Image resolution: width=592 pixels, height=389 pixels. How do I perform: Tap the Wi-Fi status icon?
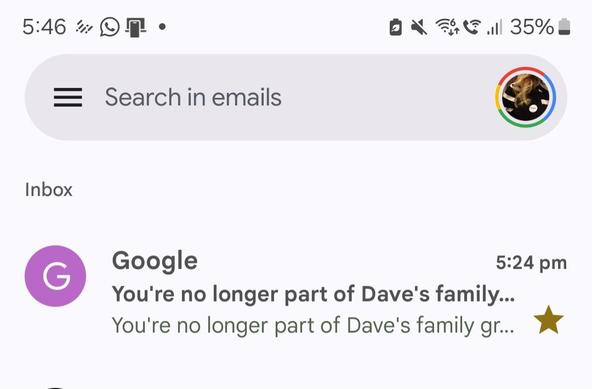(447, 27)
